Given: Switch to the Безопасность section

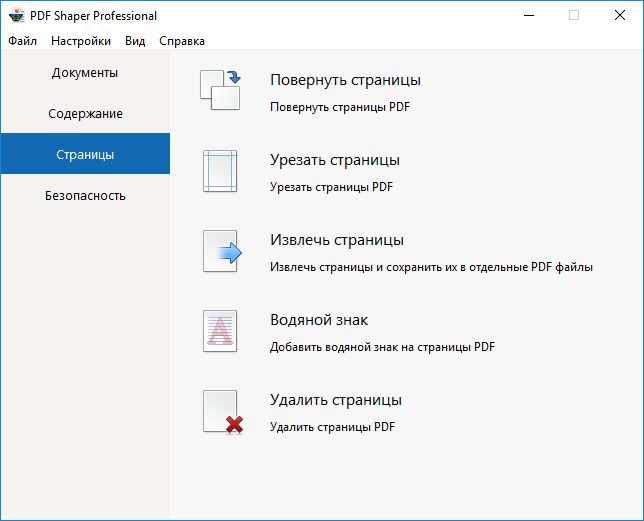Looking at the screenshot, I should pos(85,196).
